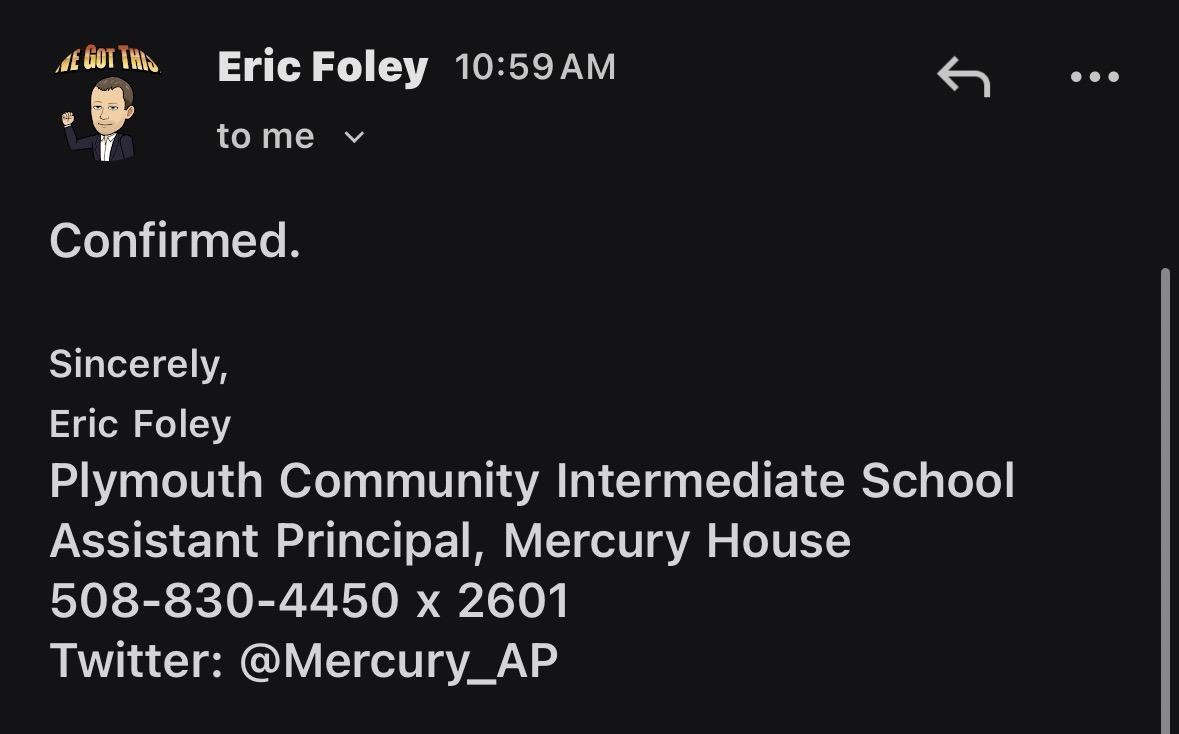Viewport: 1179px width, 734px height.
Task: Click the word "School" in the signature
Action: point(938,481)
